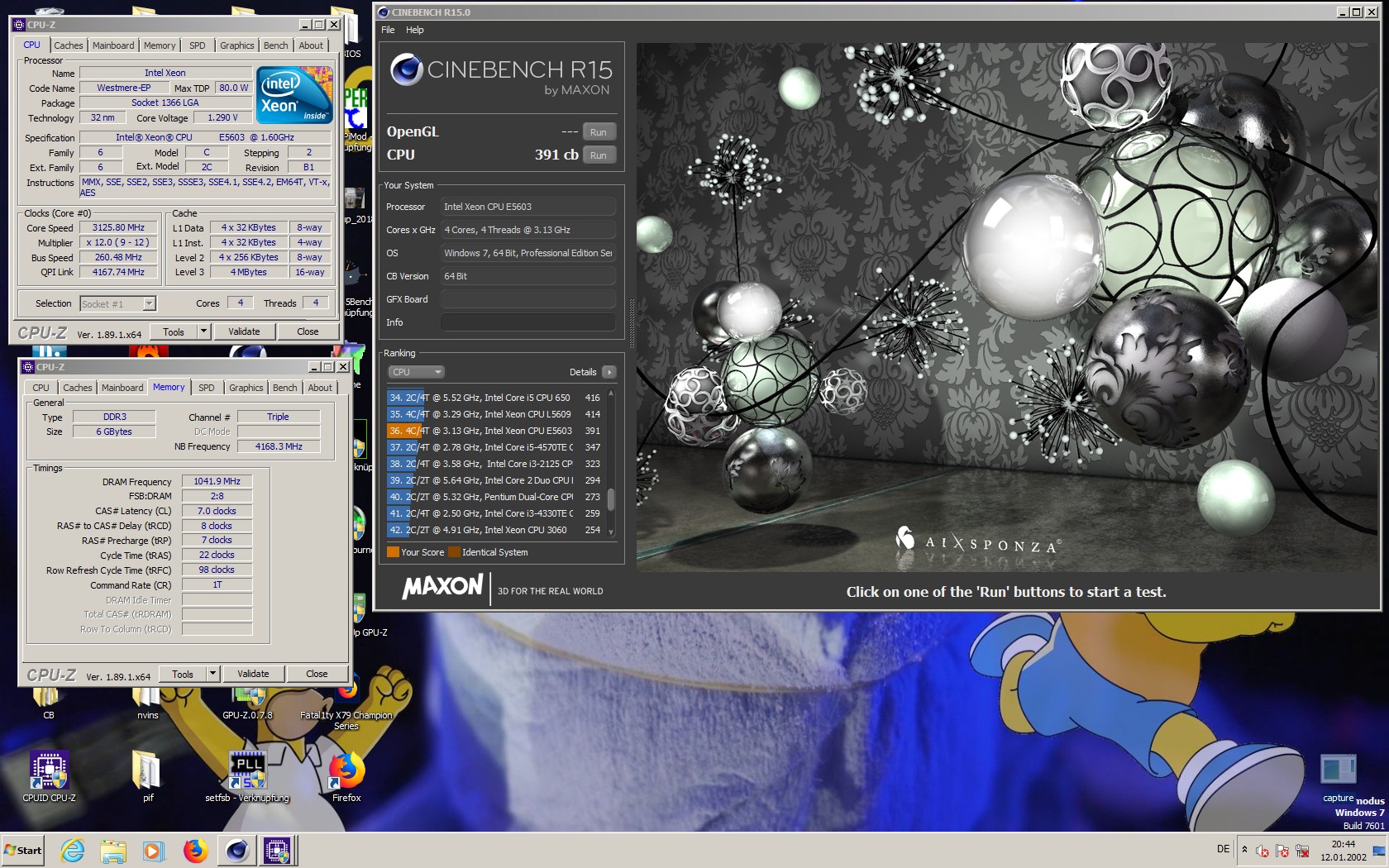The width and height of the screenshot is (1389, 868).
Task: Switch to Cinebench via its taskbar icon
Action: (237, 851)
